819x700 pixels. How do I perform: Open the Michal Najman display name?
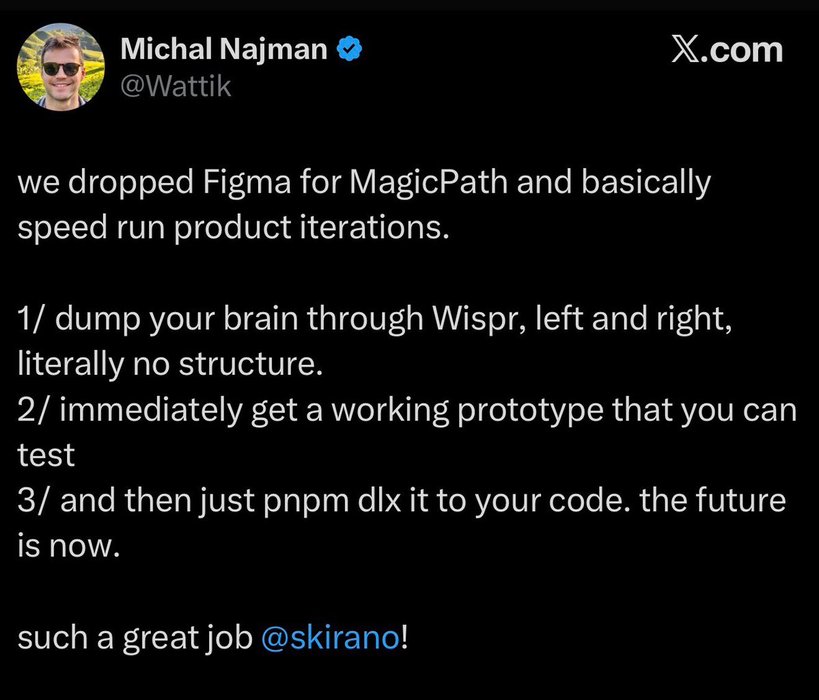click(x=221, y=50)
